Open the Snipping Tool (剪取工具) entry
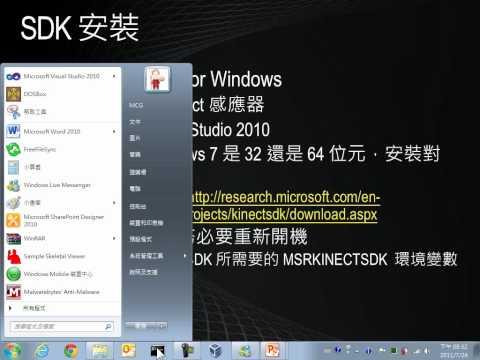The width and height of the screenshot is (480, 360). (x=62, y=112)
